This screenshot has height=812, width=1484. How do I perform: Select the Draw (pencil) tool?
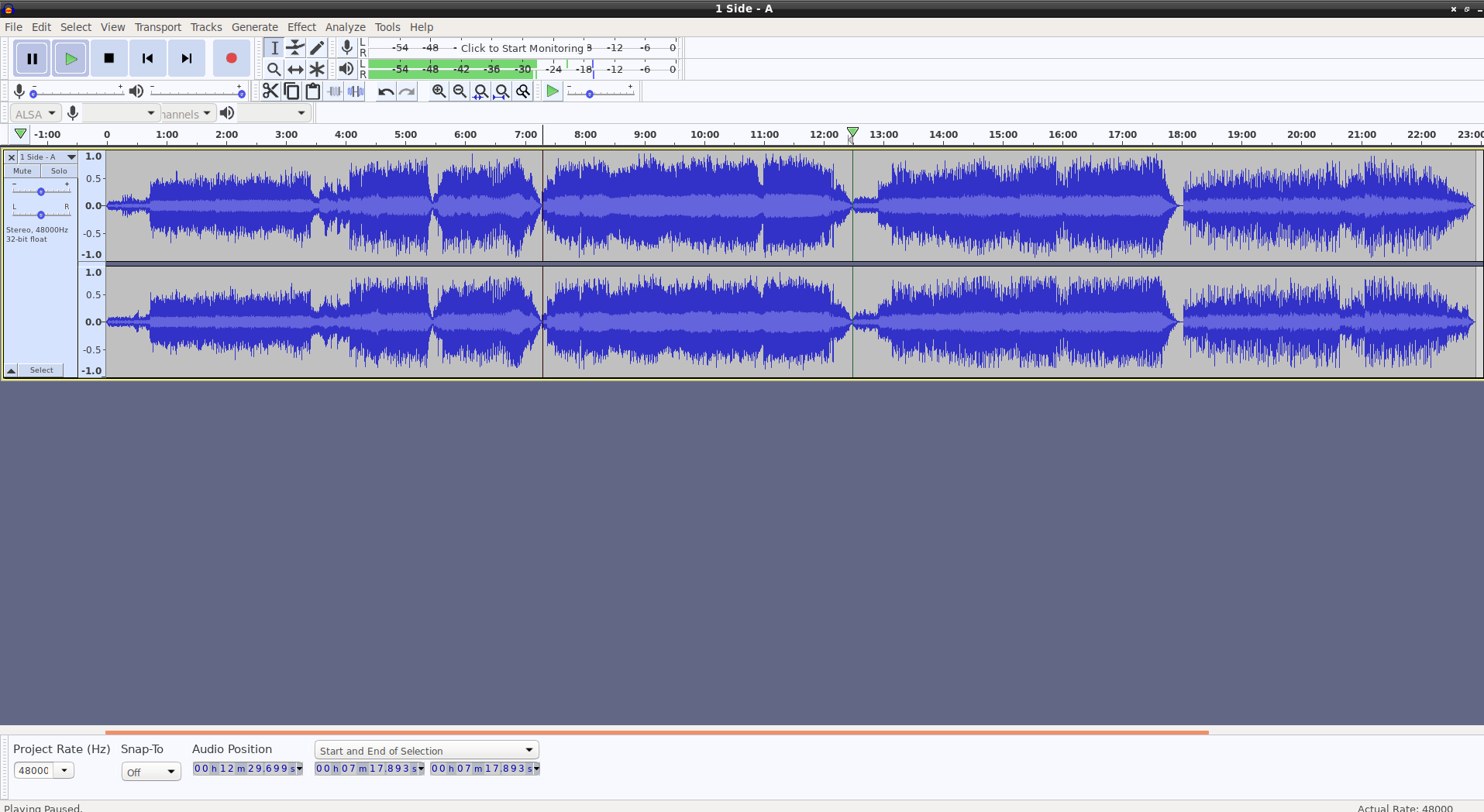317,48
